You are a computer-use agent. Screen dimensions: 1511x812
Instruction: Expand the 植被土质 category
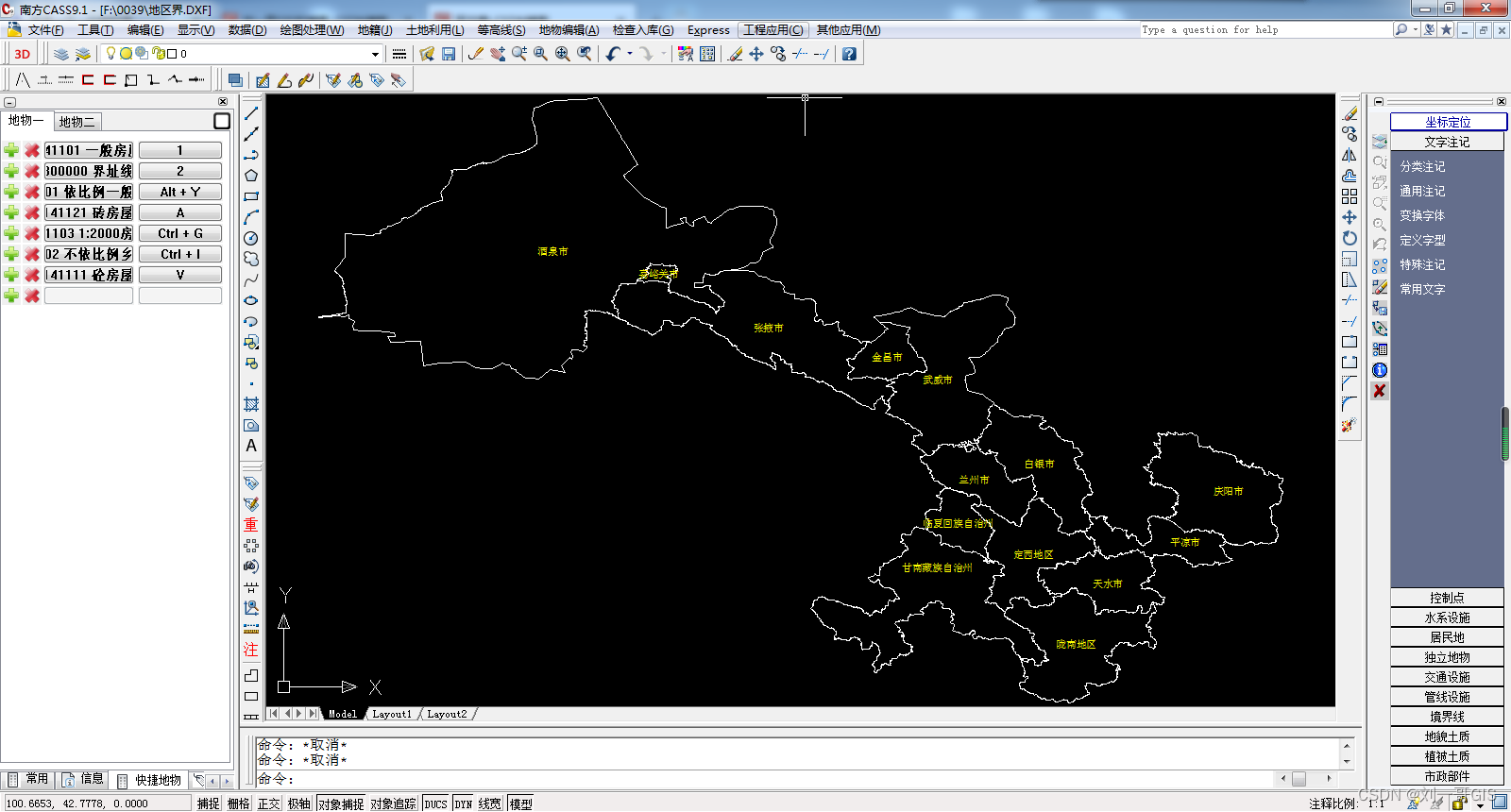click(x=1447, y=756)
